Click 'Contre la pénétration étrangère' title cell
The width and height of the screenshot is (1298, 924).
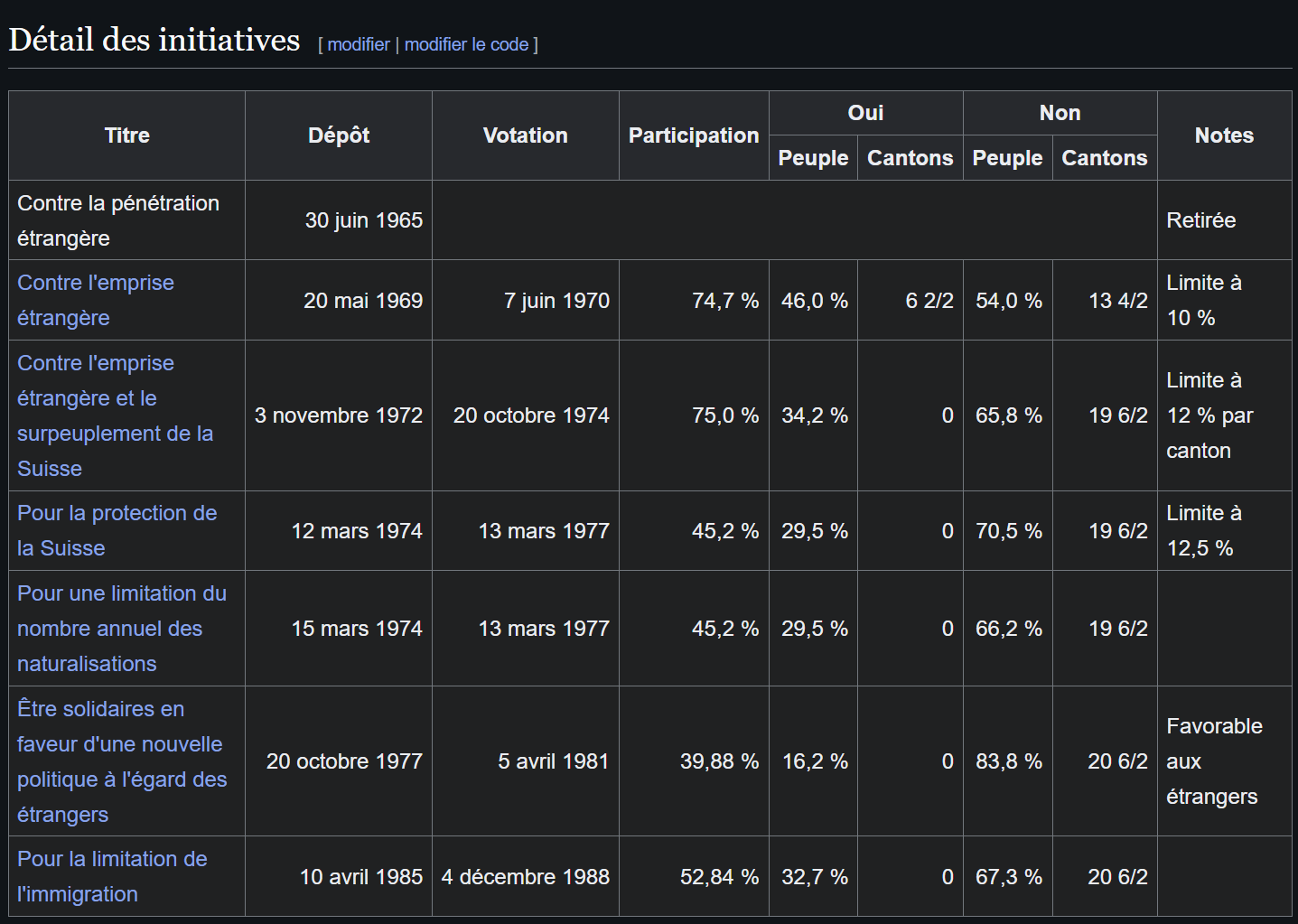point(127,220)
